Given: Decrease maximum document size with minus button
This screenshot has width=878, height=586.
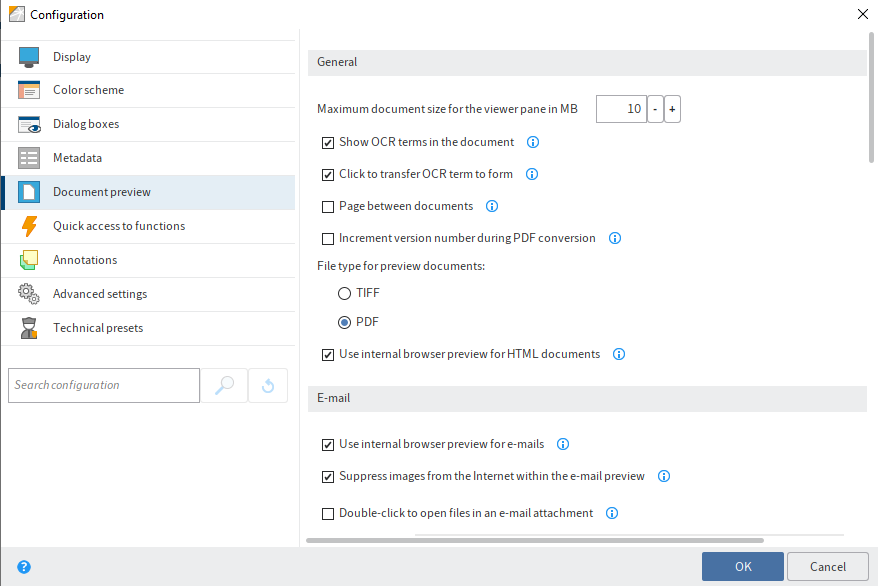Looking at the screenshot, I should click(655, 109).
